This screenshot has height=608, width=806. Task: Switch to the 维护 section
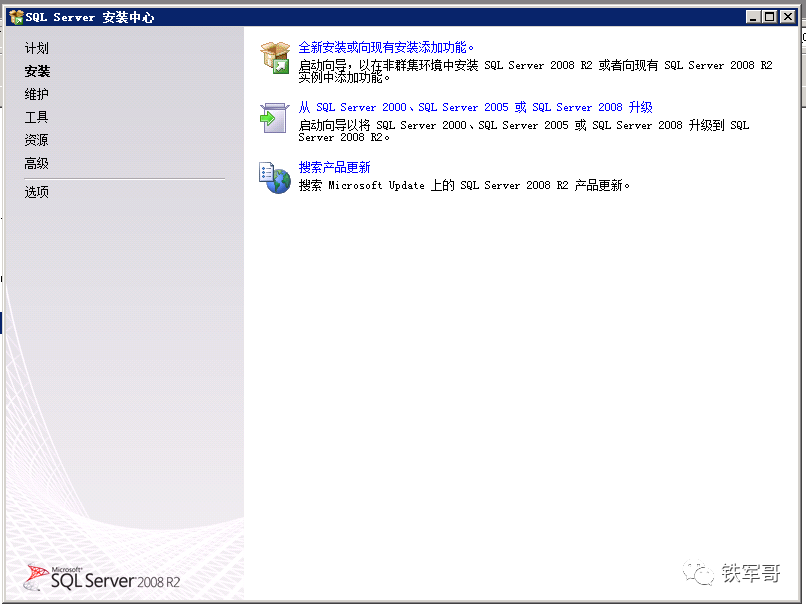pyautogui.click(x=37, y=94)
